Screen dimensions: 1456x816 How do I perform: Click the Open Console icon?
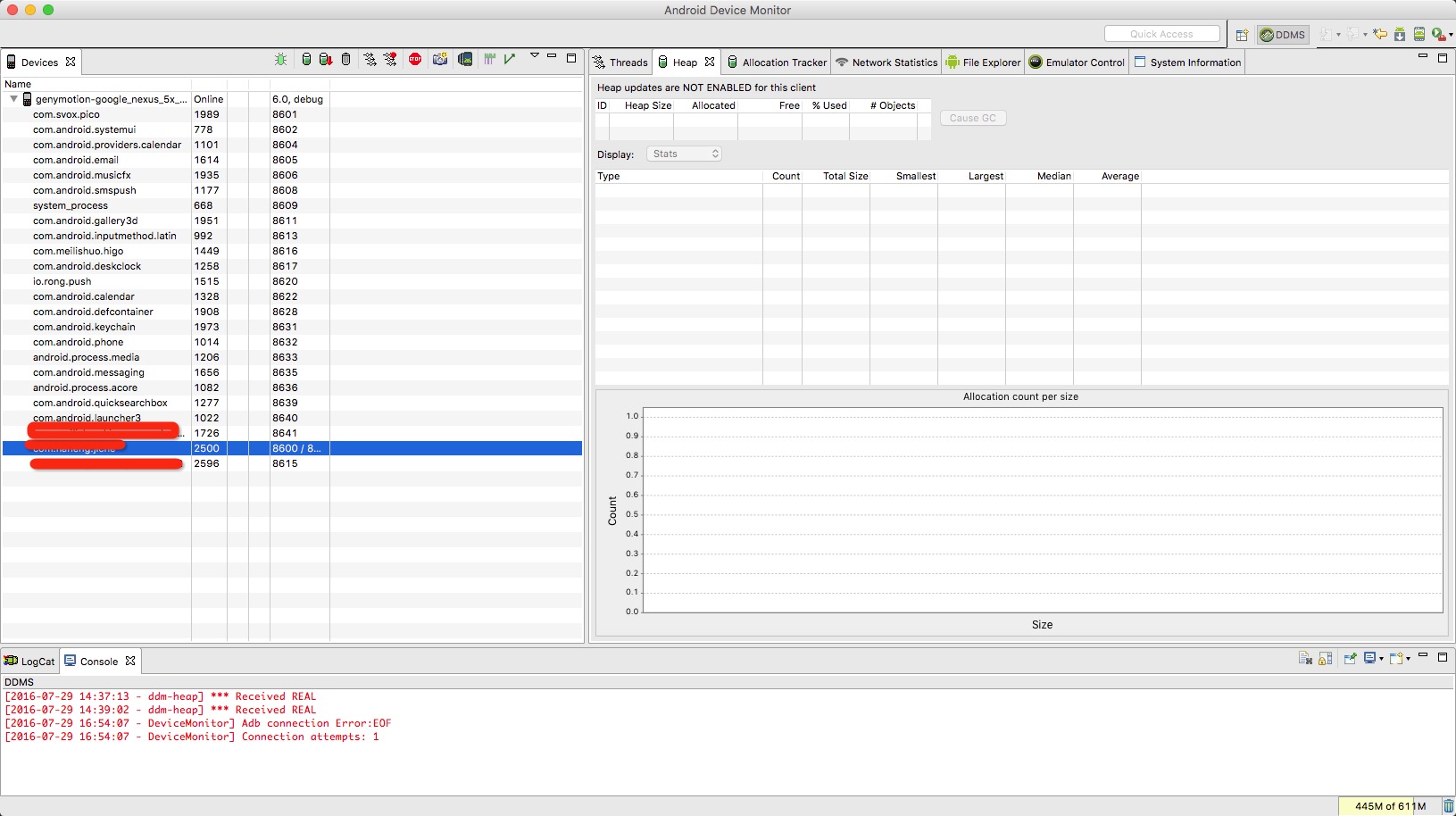(x=1396, y=659)
